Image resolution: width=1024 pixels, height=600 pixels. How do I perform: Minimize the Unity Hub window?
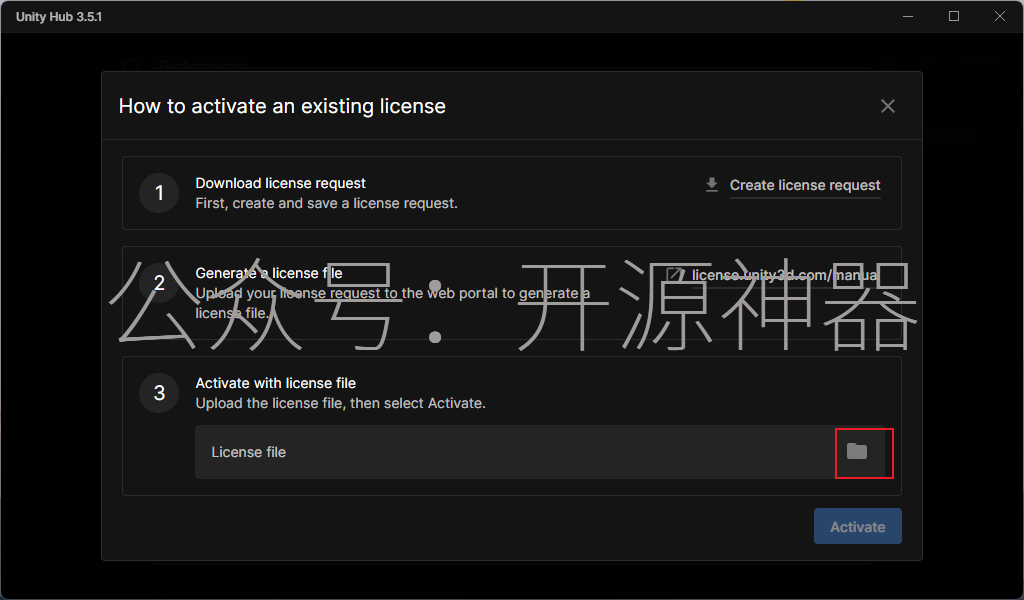click(x=908, y=16)
